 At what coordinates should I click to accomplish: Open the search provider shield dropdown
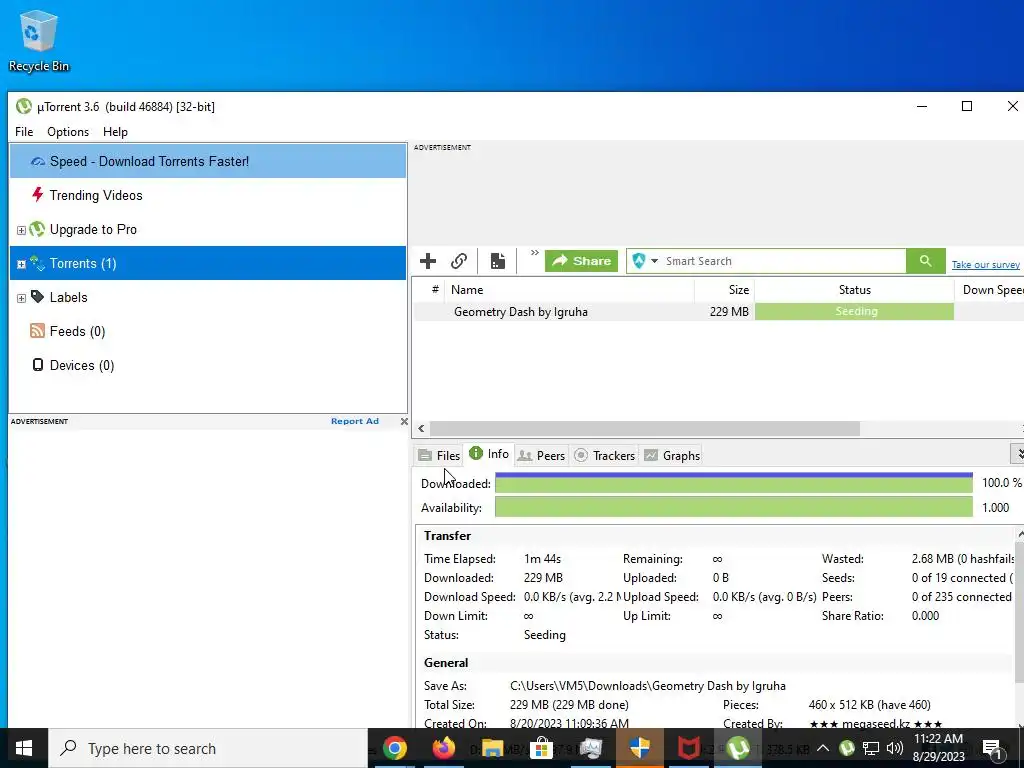(645, 261)
